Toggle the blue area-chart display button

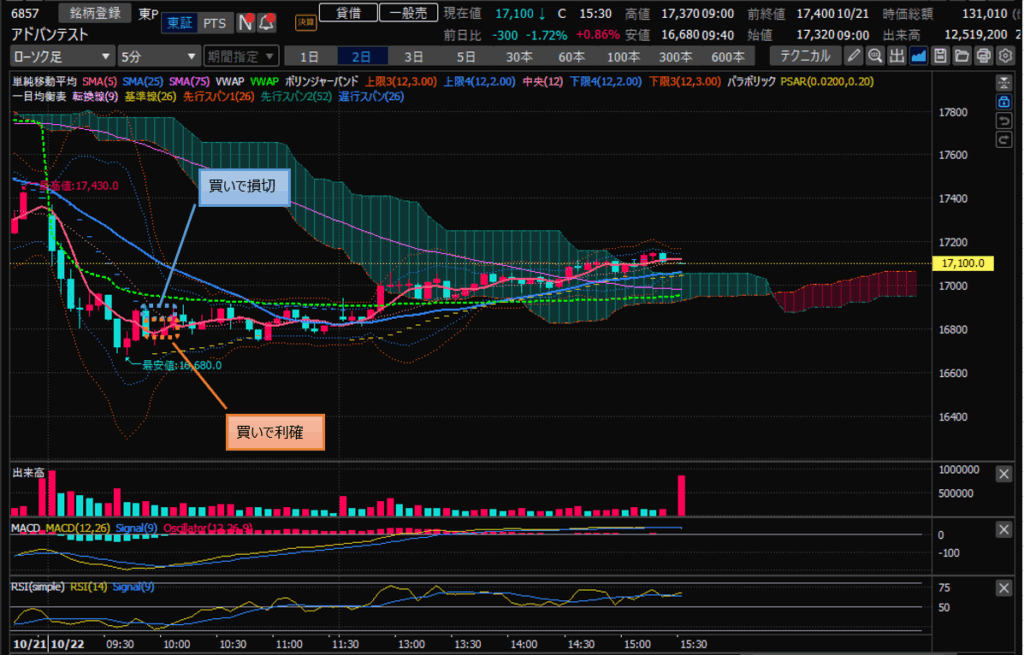pyautogui.click(x=918, y=55)
